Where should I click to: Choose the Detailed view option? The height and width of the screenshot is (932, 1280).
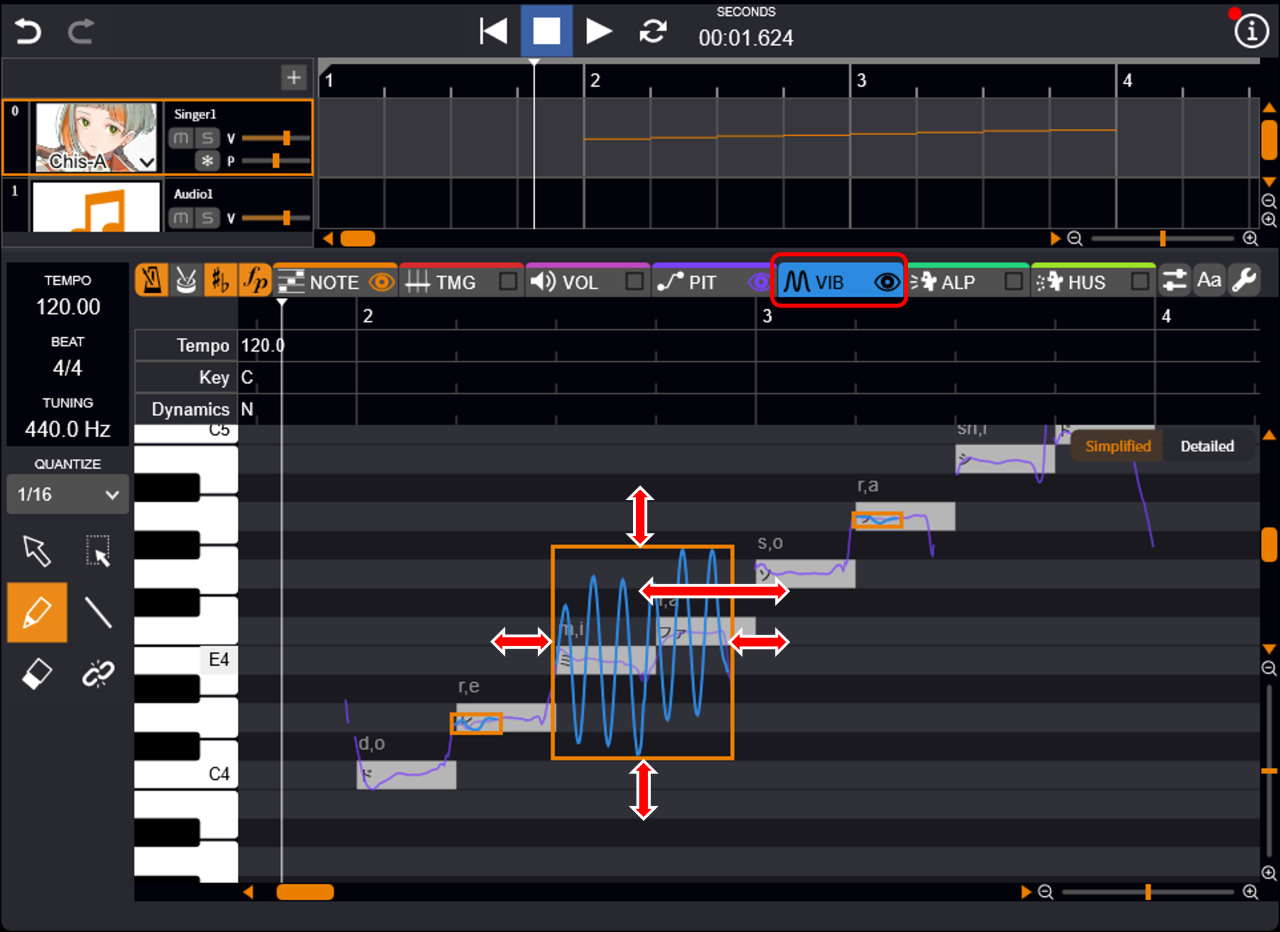point(1207,446)
